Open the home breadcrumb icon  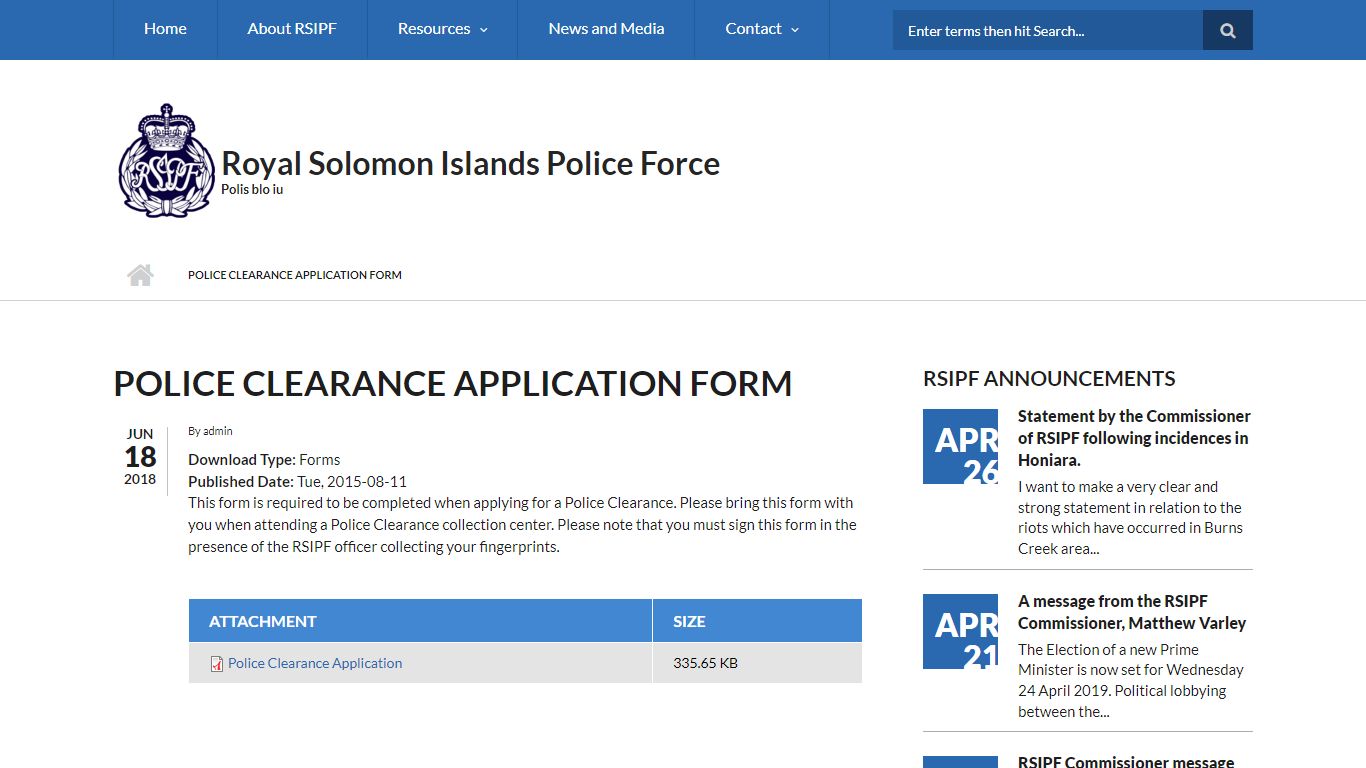140,275
